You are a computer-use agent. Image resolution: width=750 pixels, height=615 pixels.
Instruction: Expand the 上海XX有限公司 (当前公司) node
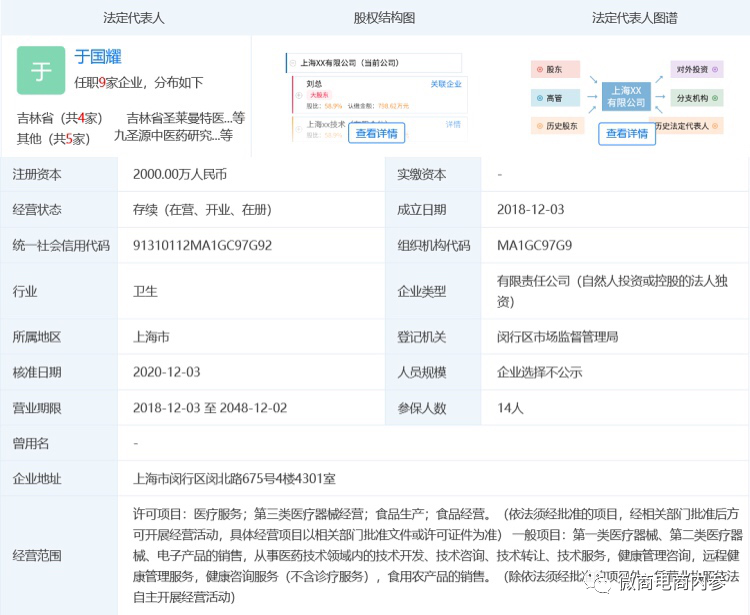tap(293, 63)
